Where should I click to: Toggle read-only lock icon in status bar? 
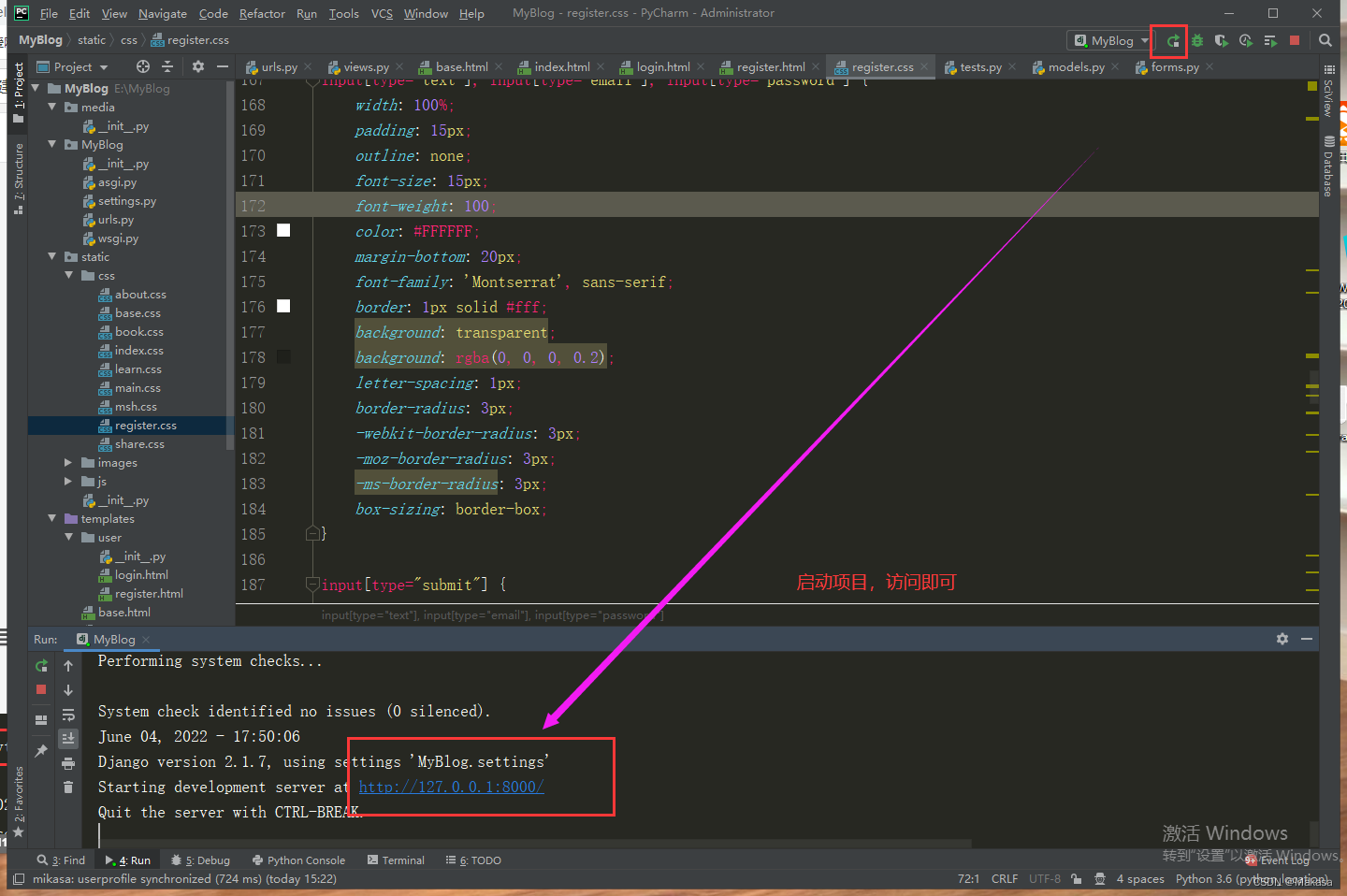[1077, 878]
